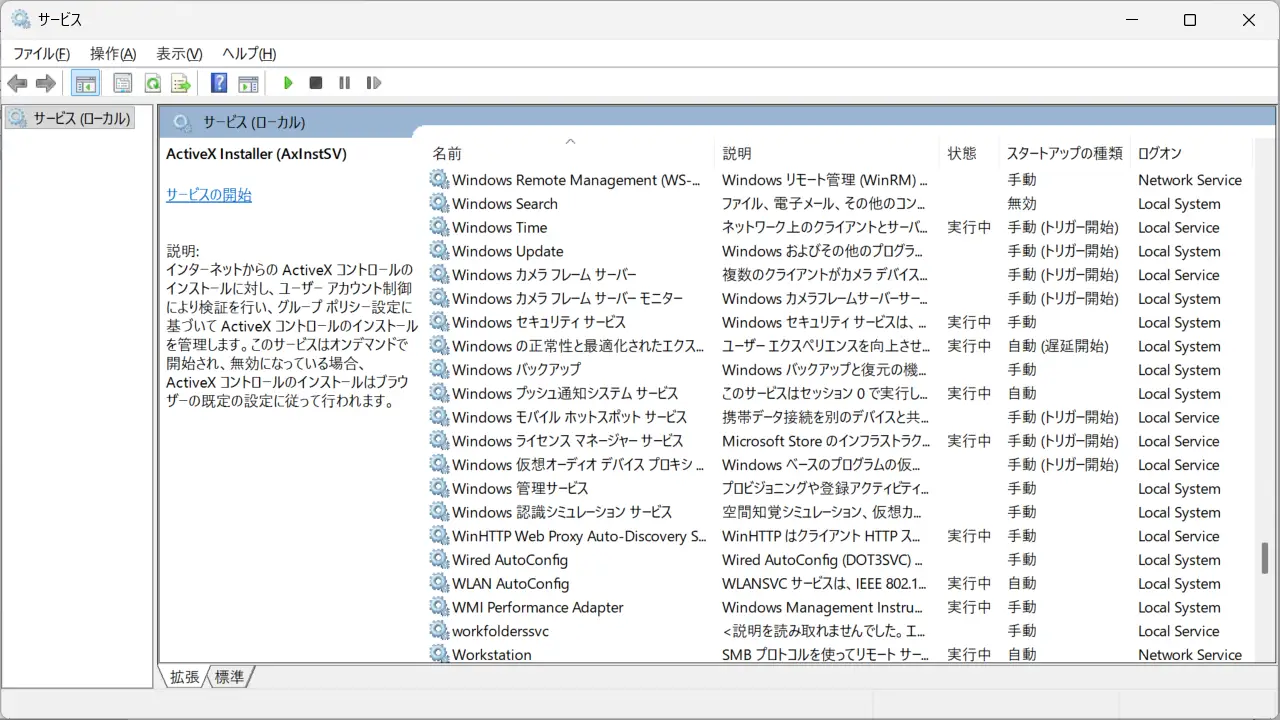The width and height of the screenshot is (1280, 720).
Task: Toggle the console tree visibility icon
Action: click(86, 82)
